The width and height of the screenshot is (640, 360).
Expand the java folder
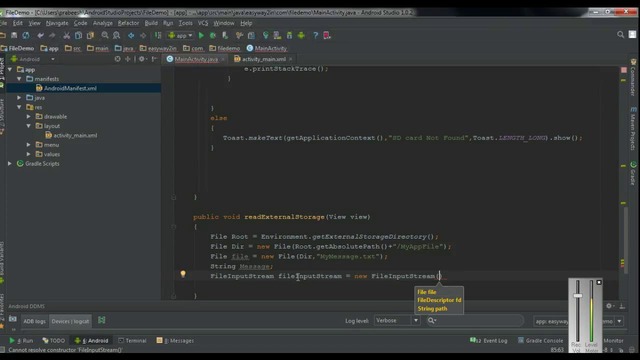pos(19,98)
